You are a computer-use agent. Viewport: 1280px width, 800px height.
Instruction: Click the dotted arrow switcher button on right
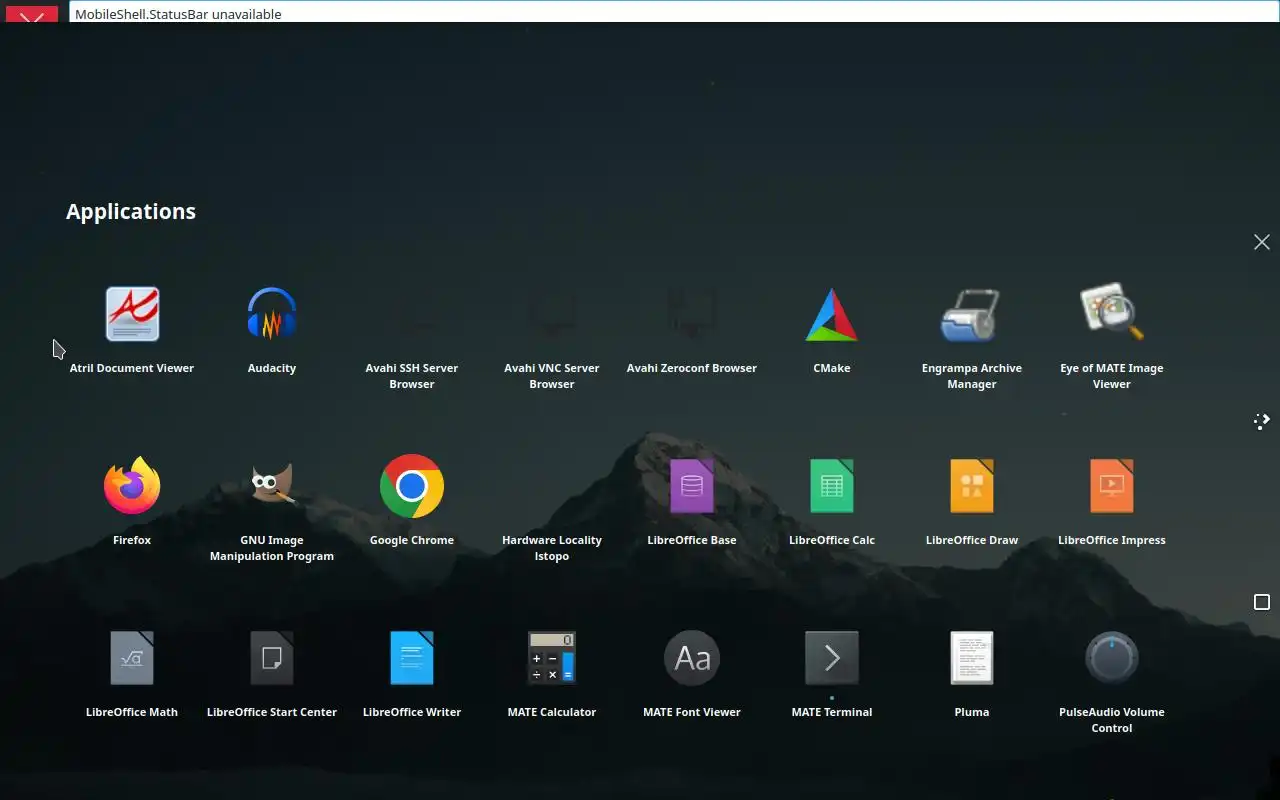click(x=1262, y=421)
